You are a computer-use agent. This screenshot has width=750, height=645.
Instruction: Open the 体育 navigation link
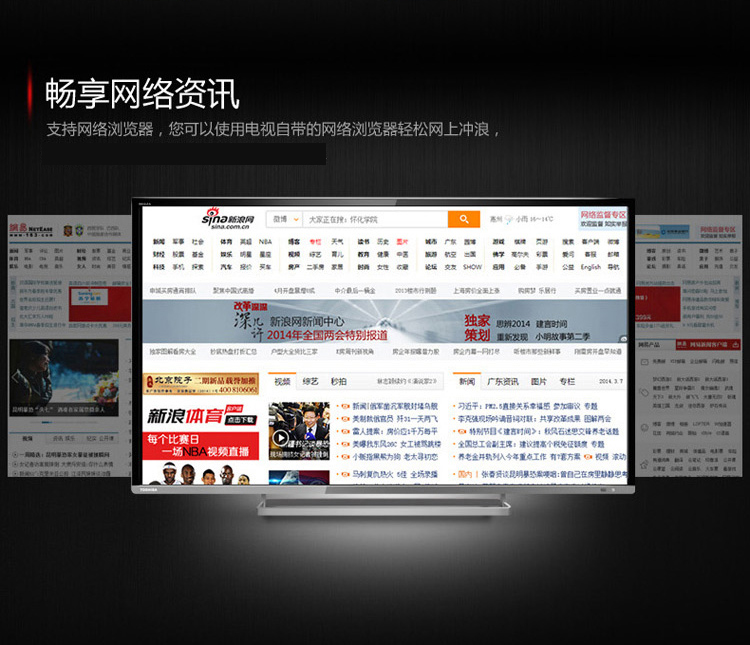[226, 242]
